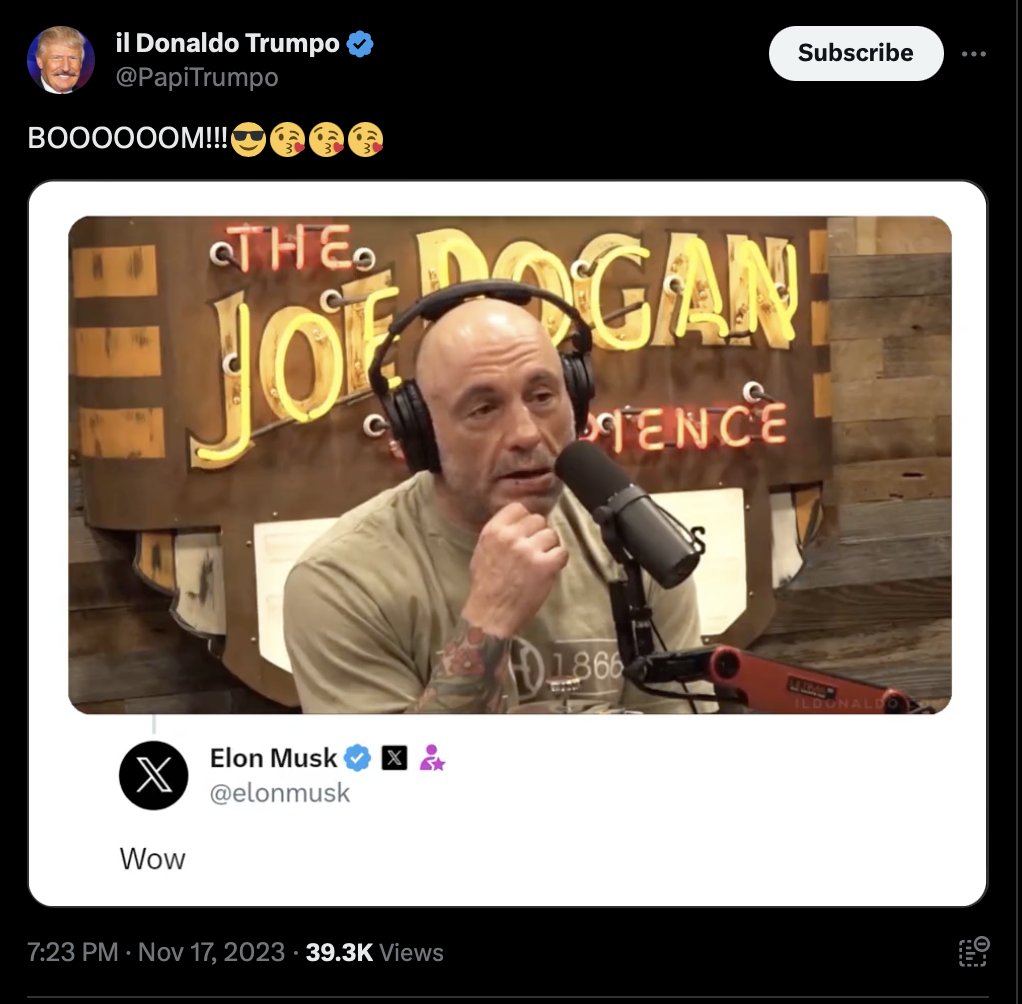Open il Donaldo Trumpo profile avatar
Viewport: 1022px width, 1004px height.
(61, 60)
